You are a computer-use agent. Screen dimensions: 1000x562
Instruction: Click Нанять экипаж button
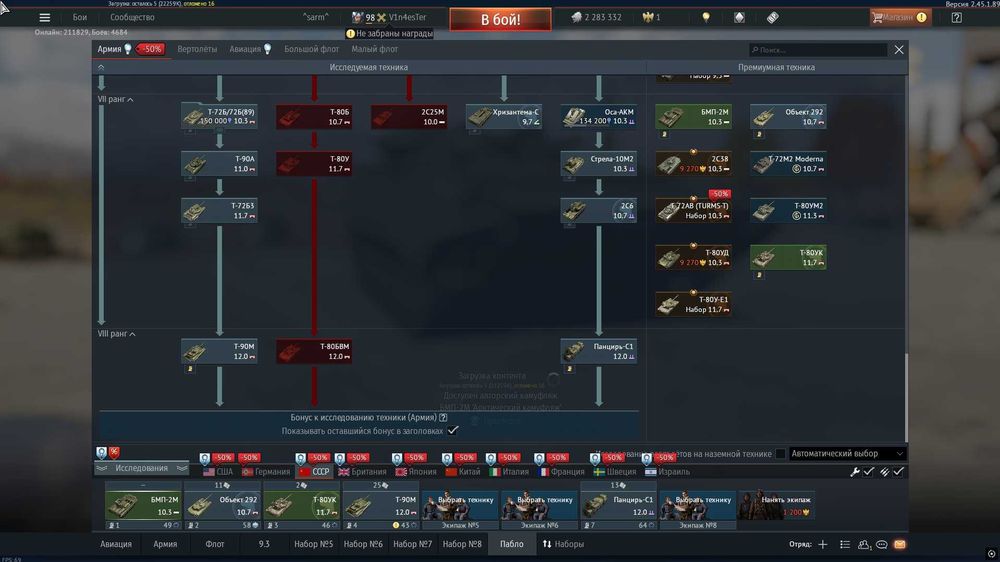pos(776,505)
